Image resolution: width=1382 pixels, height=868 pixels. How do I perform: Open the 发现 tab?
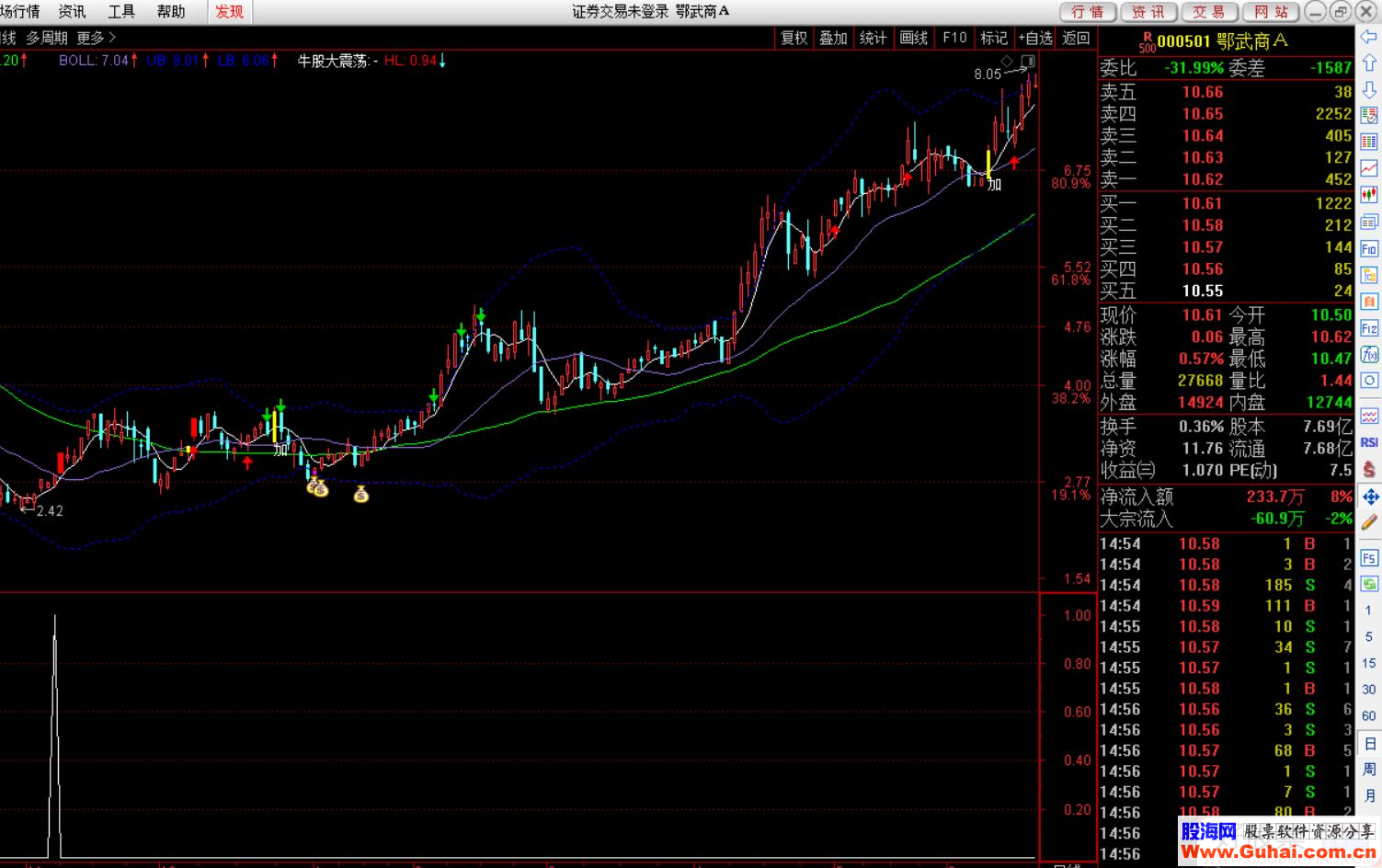pos(230,12)
